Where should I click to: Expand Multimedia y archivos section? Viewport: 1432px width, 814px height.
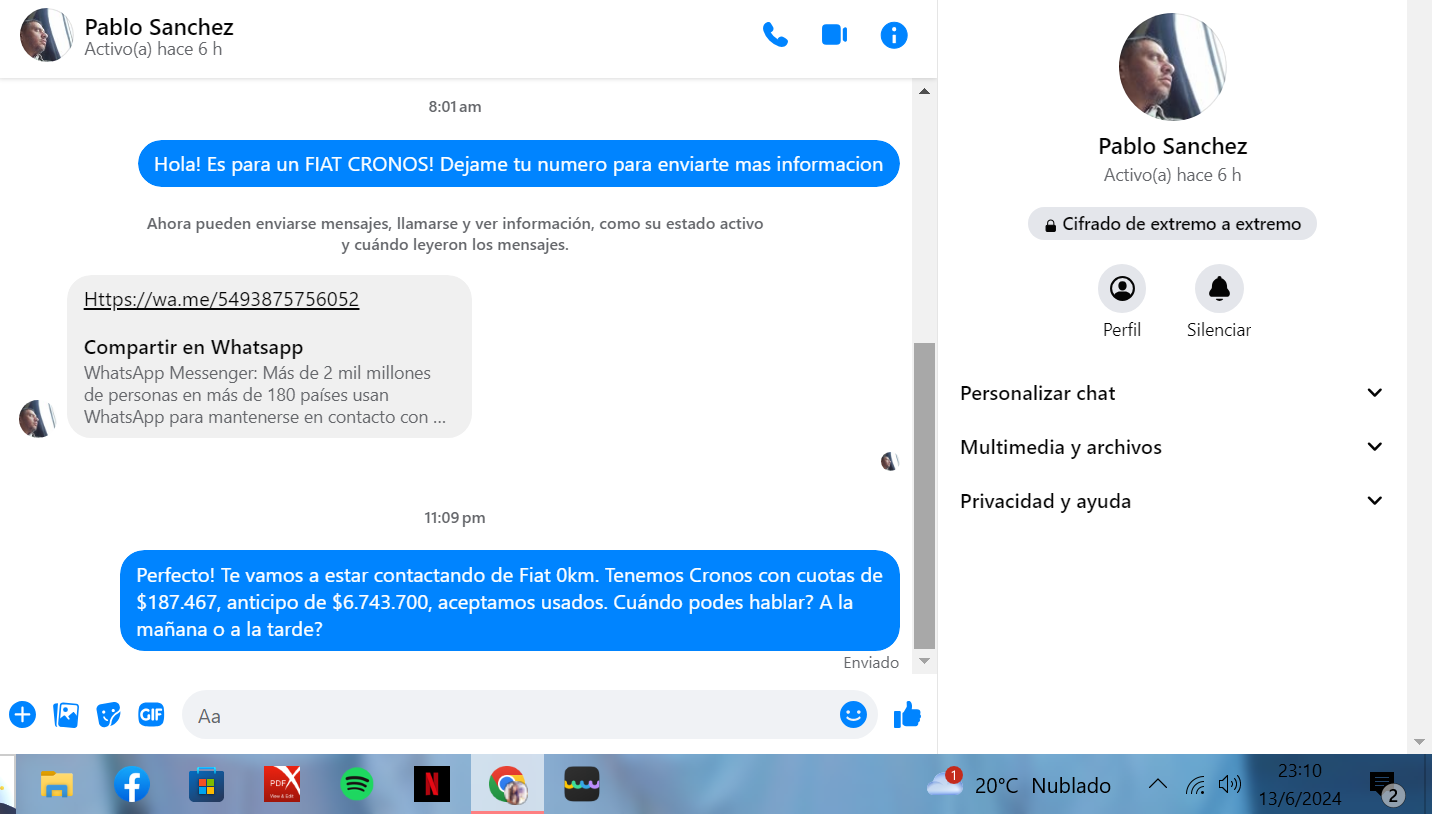[1171, 447]
